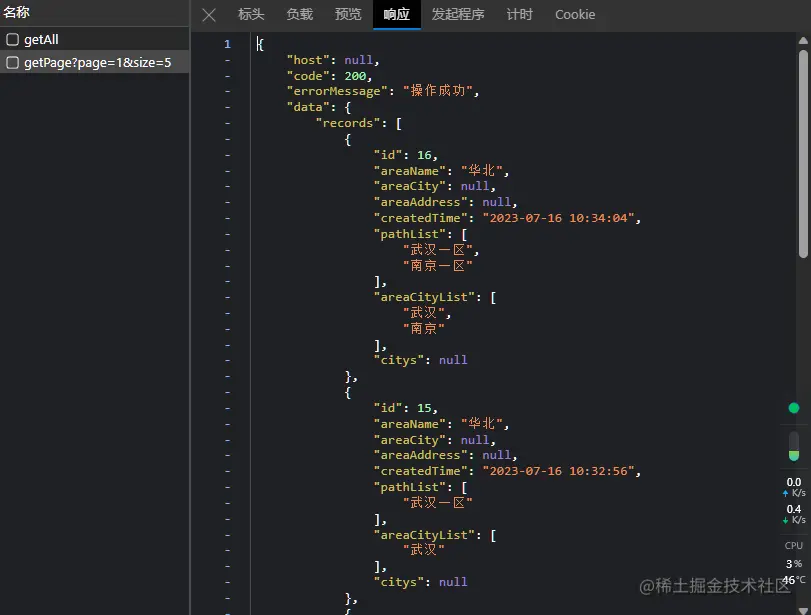Select the getAll request name
Image resolution: width=811 pixels, height=615 pixels.
[x=41, y=39]
